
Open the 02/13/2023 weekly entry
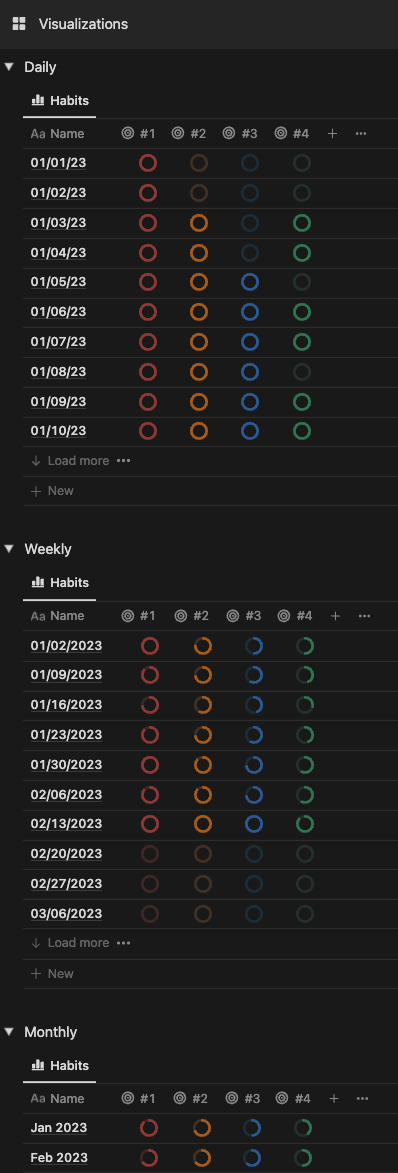pyautogui.click(x=67, y=824)
